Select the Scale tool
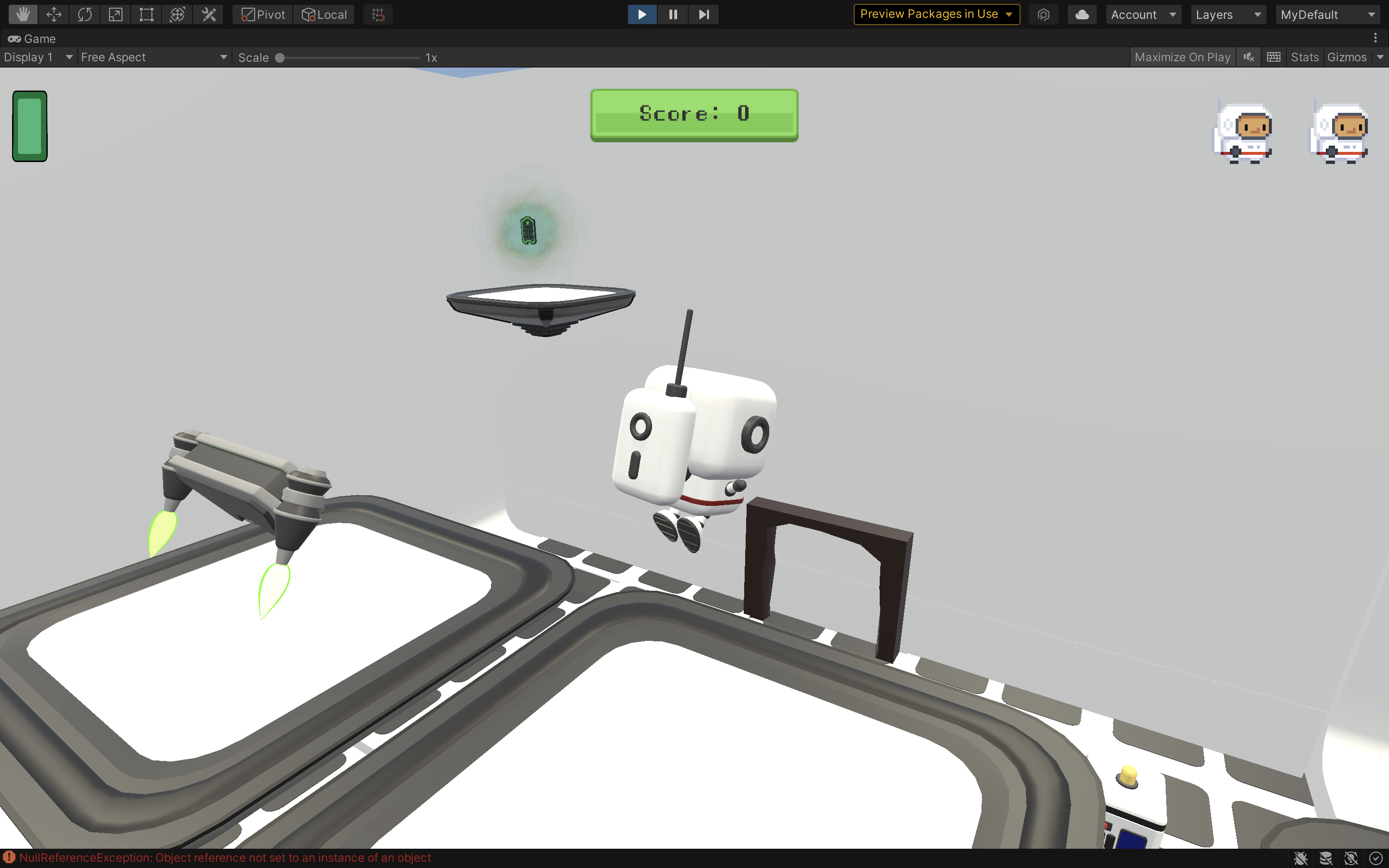The width and height of the screenshot is (1389, 868). click(x=115, y=14)
